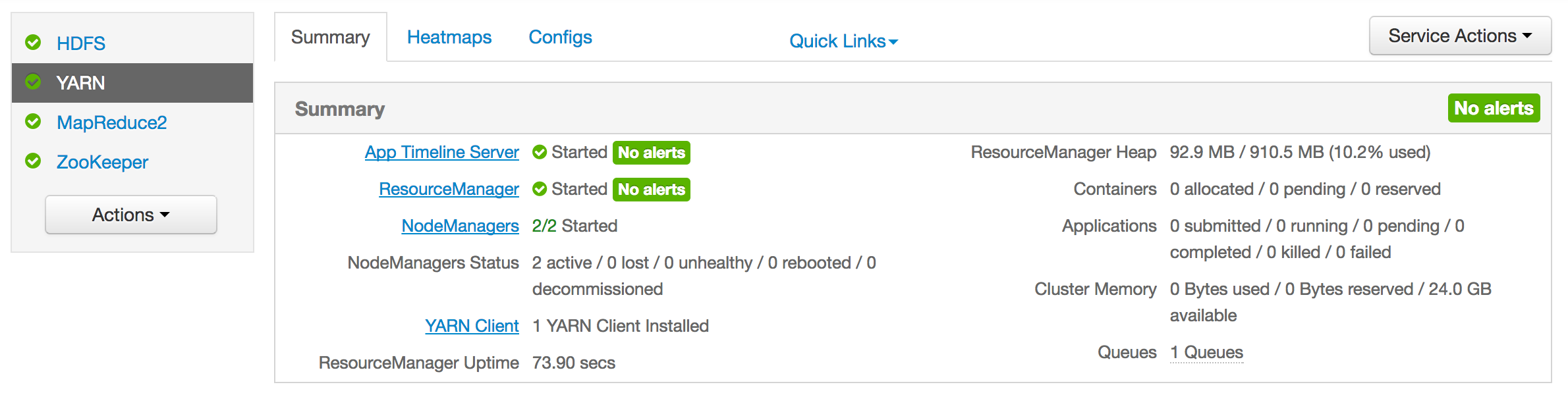Screen dimensions: 1568x395
Task: Click App Timeline Server started check icon
Action: pyautogui.click(x=540, y=153)
